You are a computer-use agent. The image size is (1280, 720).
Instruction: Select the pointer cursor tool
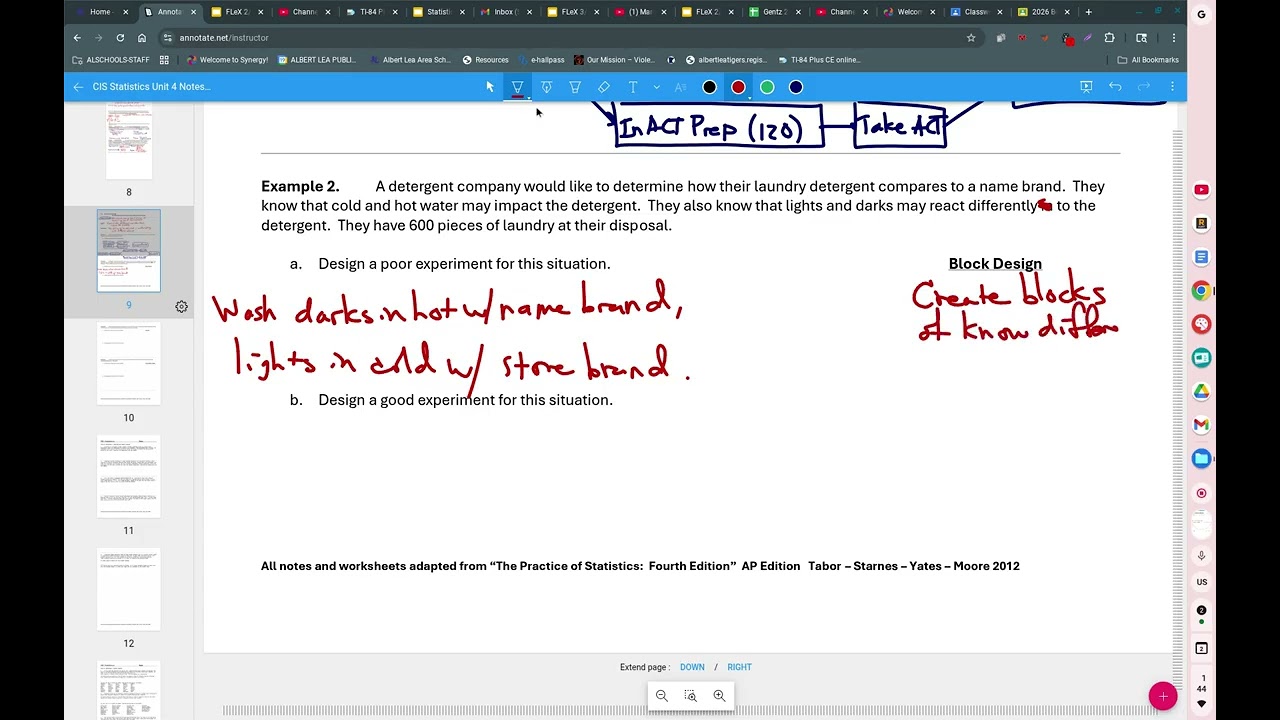(490, 87)
